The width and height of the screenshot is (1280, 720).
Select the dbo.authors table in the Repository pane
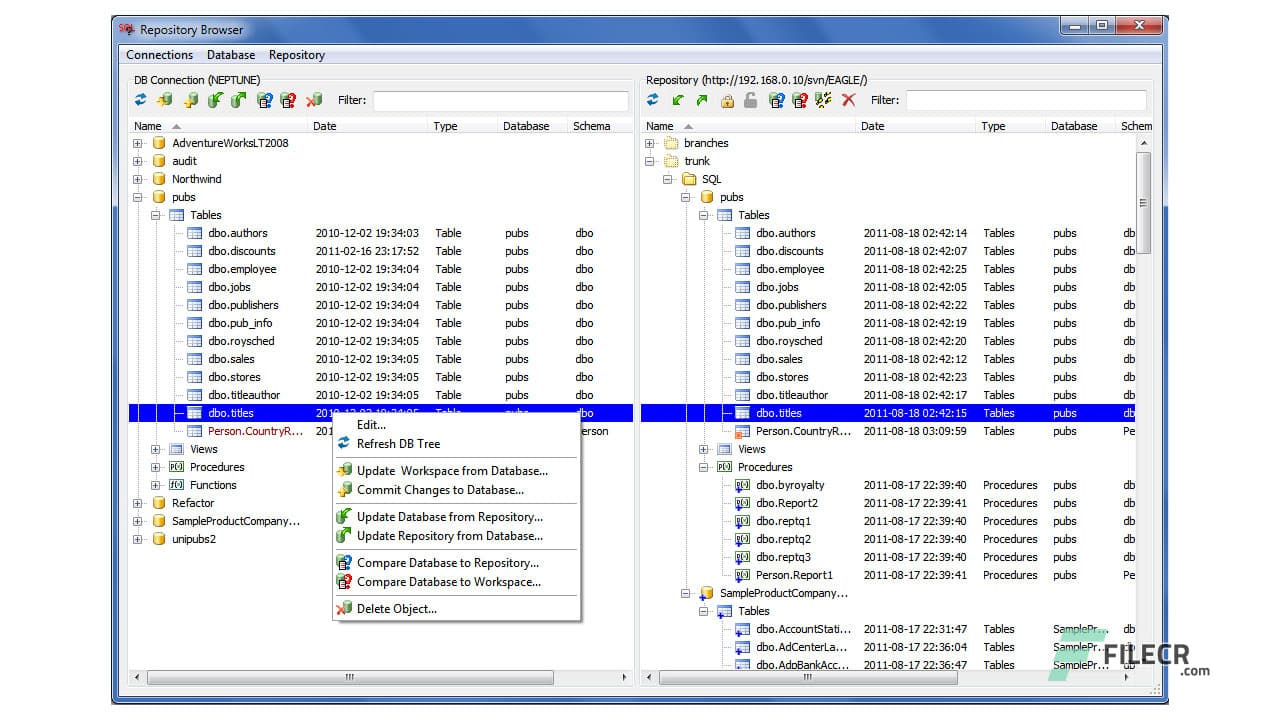point(787,233)
